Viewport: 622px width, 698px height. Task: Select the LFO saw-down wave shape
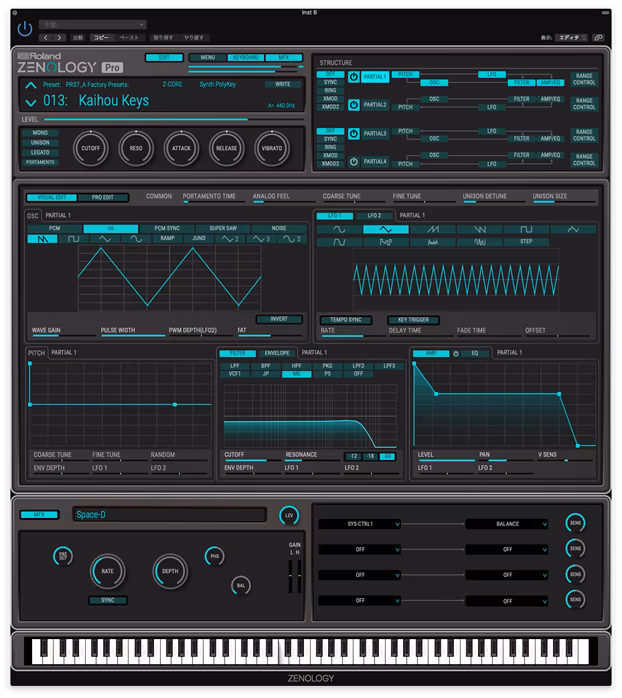click(x=480, y=229)
